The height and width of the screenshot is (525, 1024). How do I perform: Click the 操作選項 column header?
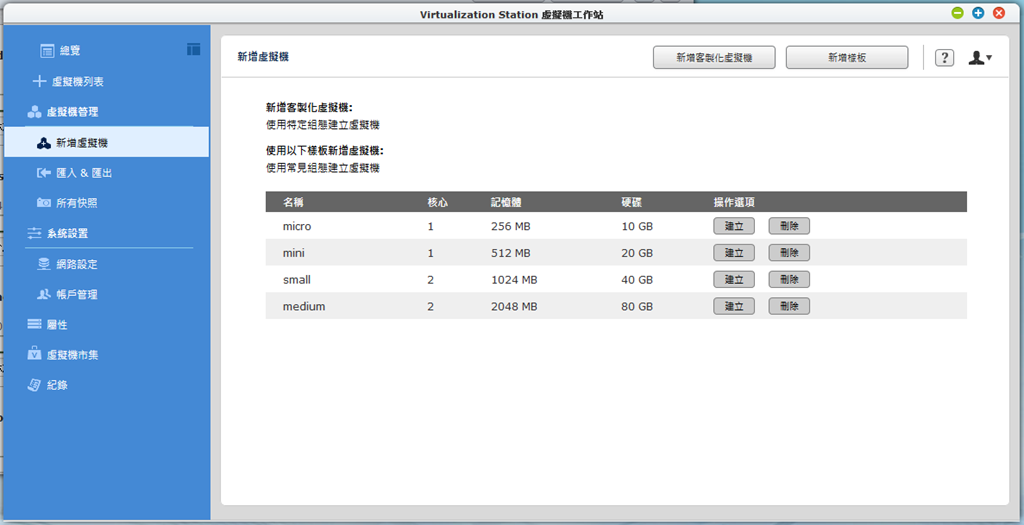tap(735, 202)
